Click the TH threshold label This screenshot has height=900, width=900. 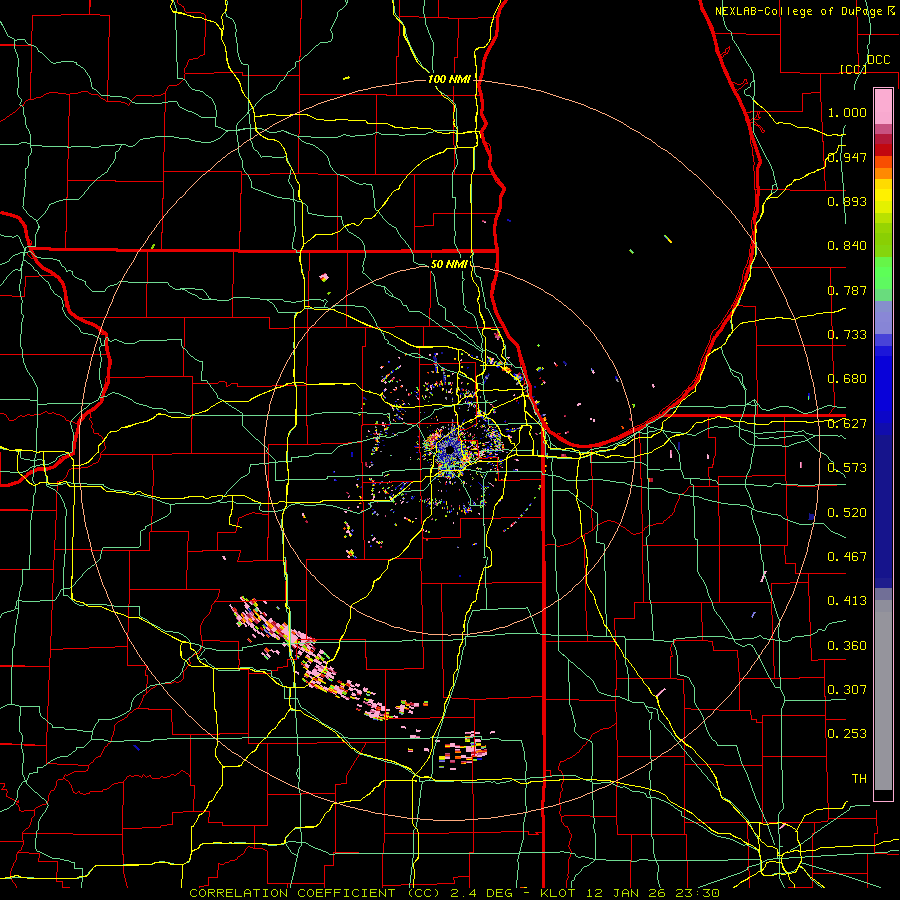click(859, 779)
